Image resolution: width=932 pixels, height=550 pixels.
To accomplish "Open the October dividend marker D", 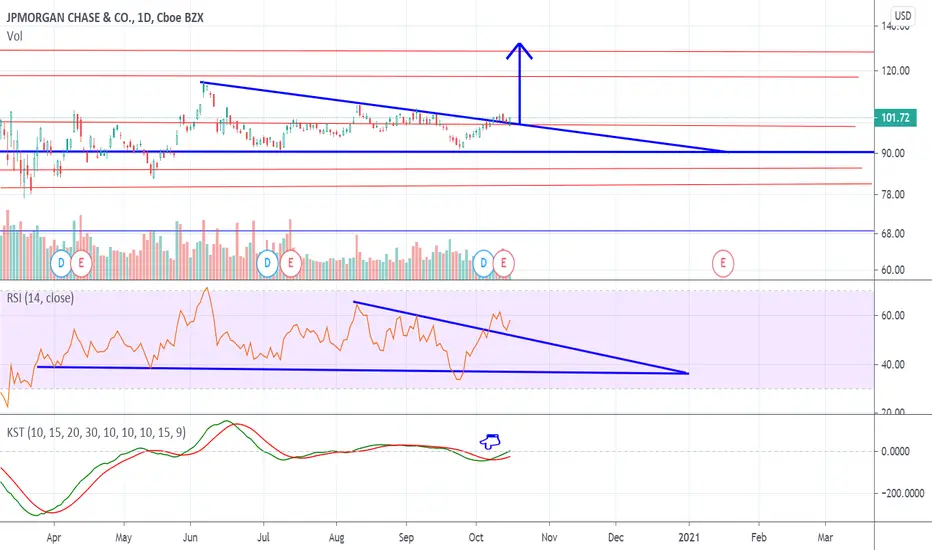I will [x=483, y=263].
